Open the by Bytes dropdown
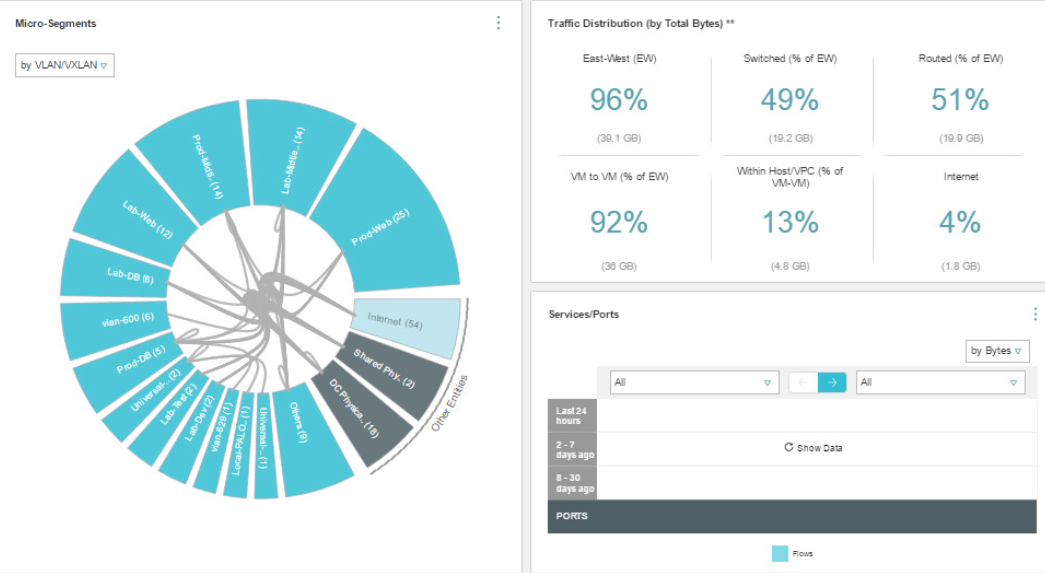This screenshot has height=573, width=1045. [997, 351]
